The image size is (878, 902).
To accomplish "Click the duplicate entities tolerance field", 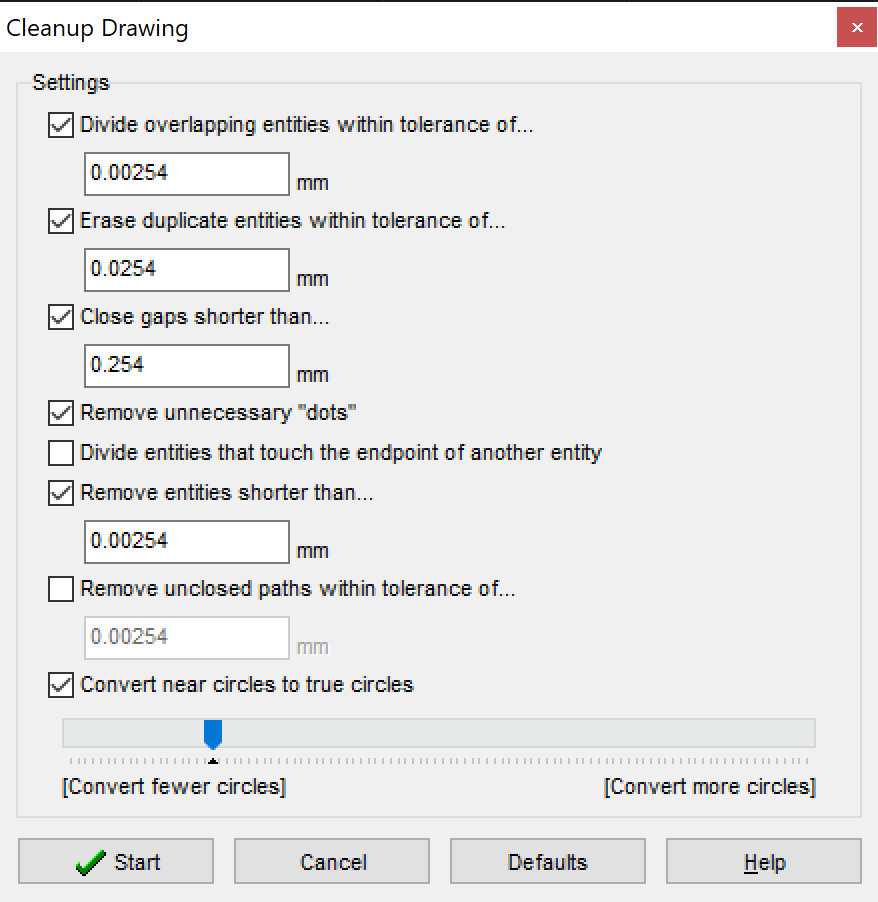I will 187,270.
